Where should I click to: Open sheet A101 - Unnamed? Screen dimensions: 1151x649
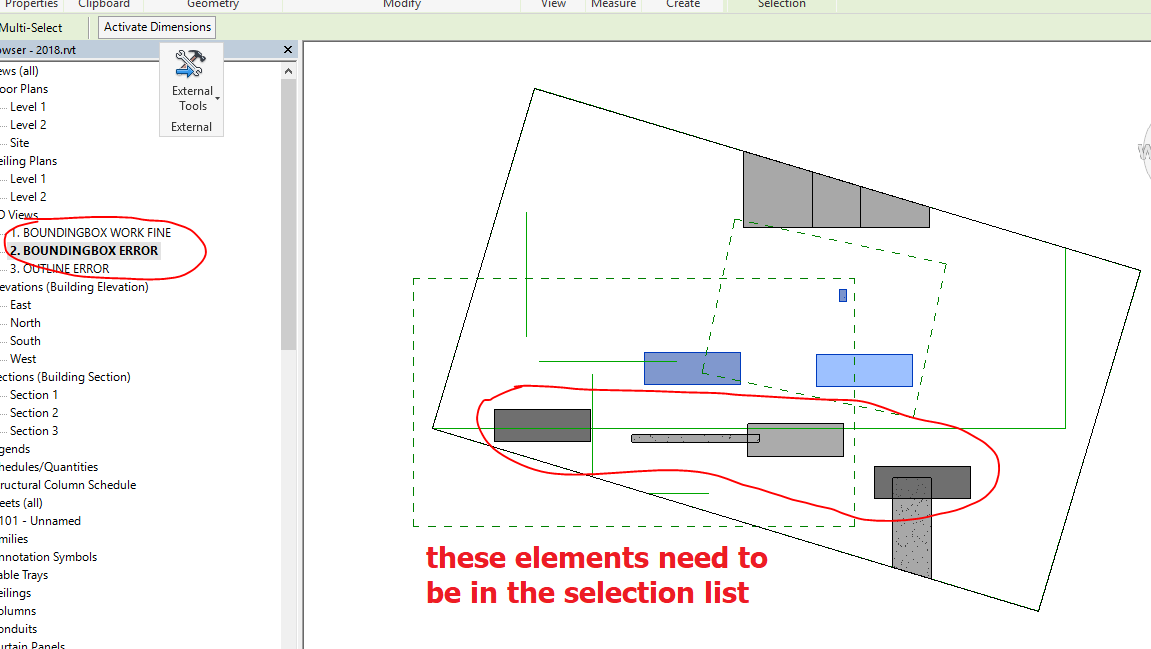40,520
